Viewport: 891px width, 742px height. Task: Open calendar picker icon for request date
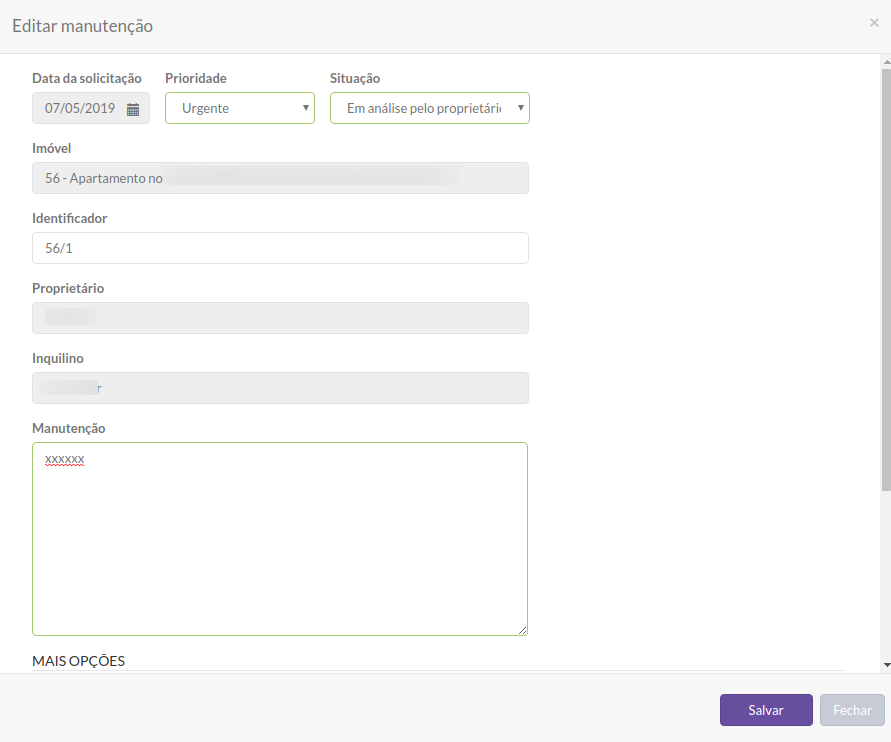point(133,109)
